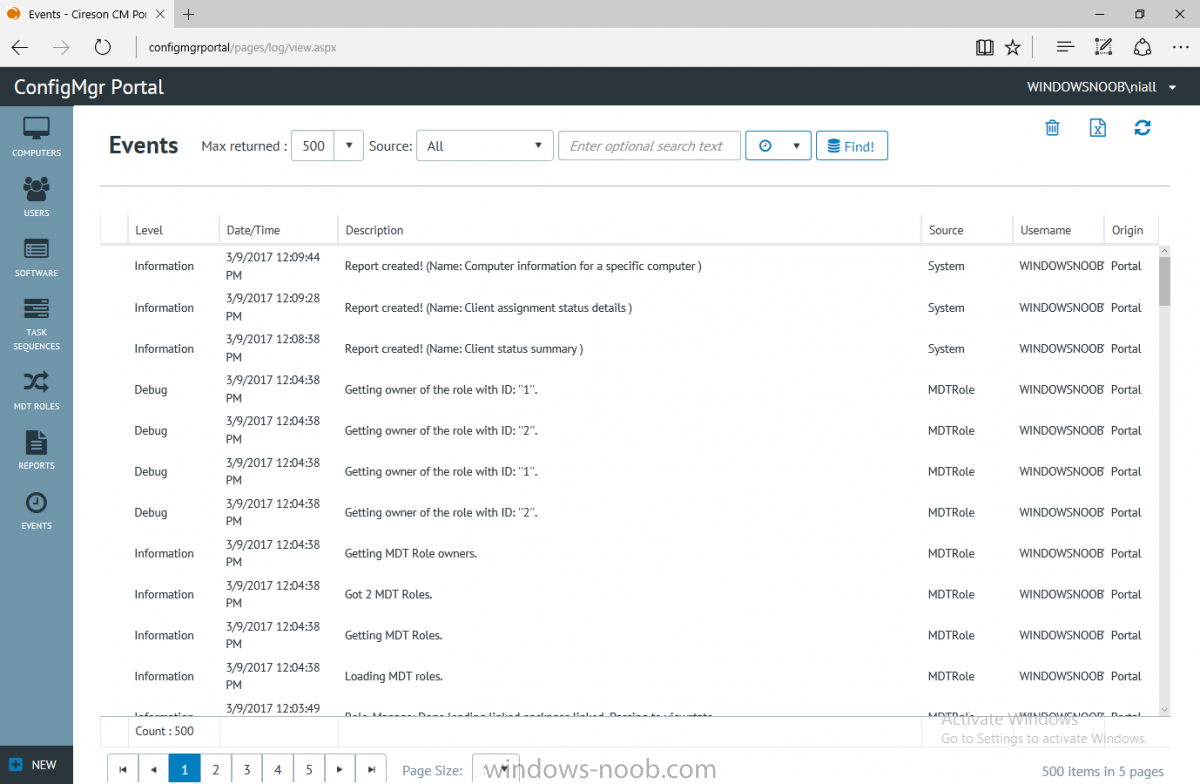Select row 'Computer information for a specific computer'
This screenshot has height=784, width=1200.
pos(629,266)
